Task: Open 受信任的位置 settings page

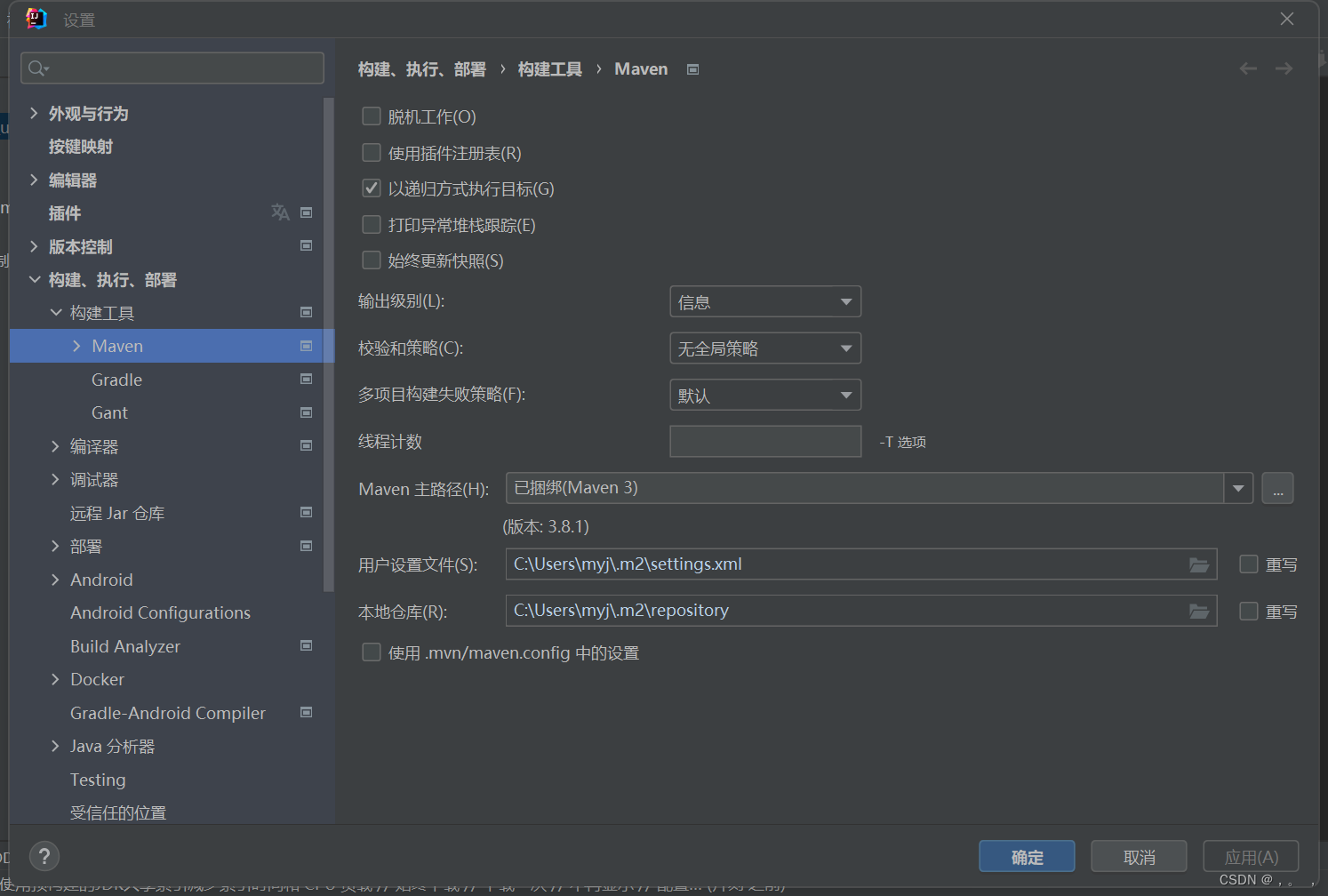Action: pyautogui.click(x=118, y=812)
